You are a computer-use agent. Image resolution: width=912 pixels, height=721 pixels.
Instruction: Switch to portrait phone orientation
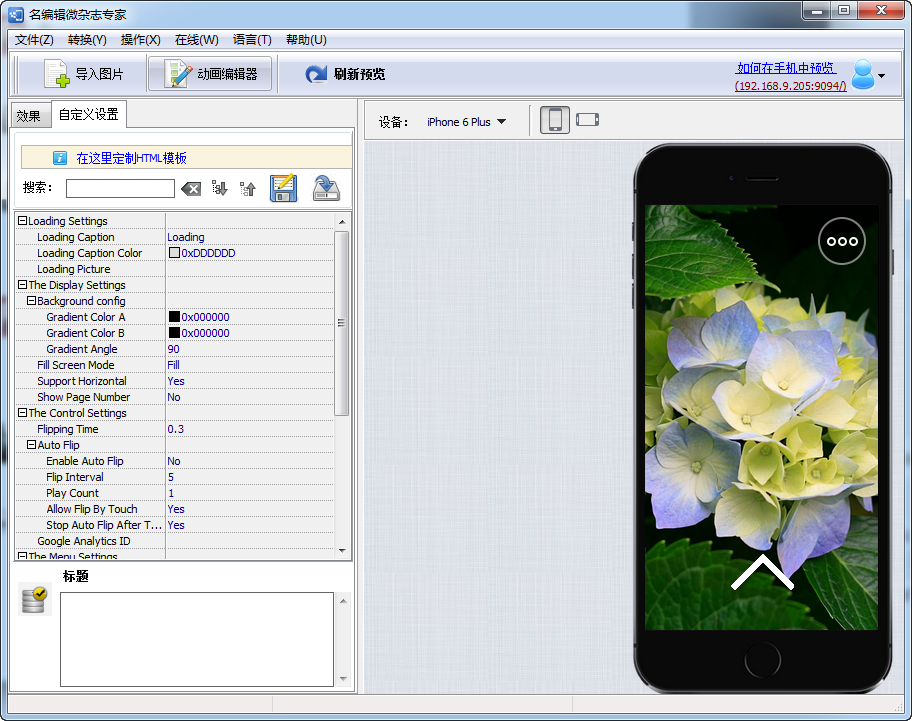(x=555, y=120)
